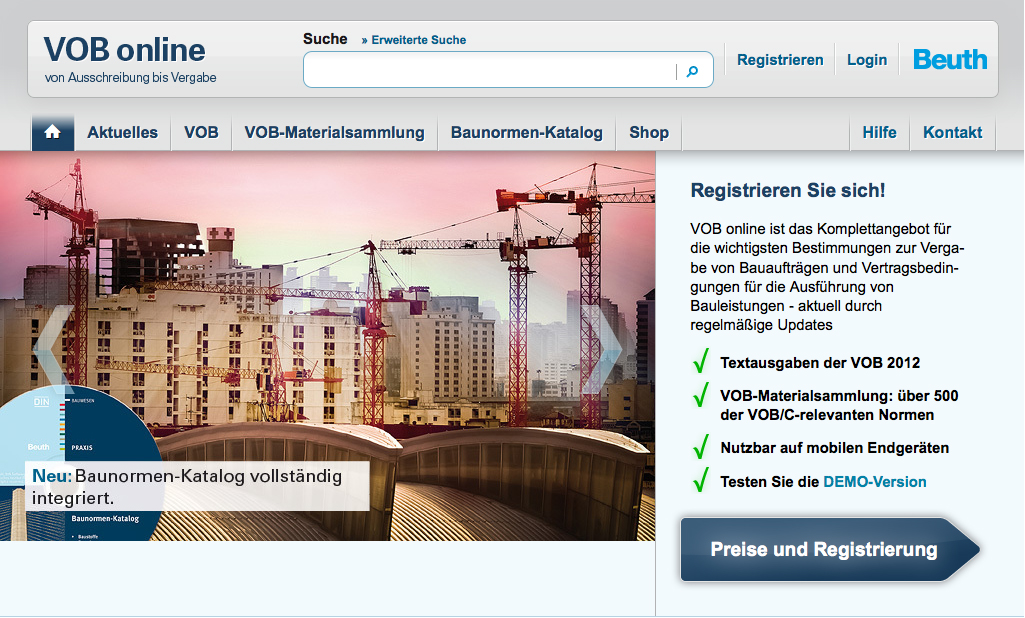Click the checkmark beside Nutzbar auf mobilen Endgeräten
Viewport: 1025px width, 618px height.
[x=700, y=448]
